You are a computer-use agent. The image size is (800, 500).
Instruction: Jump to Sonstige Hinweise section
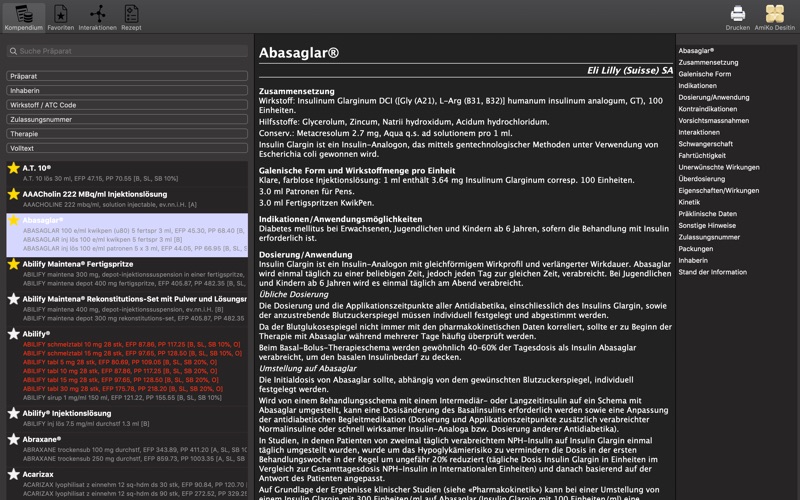[x=707, y=226]
